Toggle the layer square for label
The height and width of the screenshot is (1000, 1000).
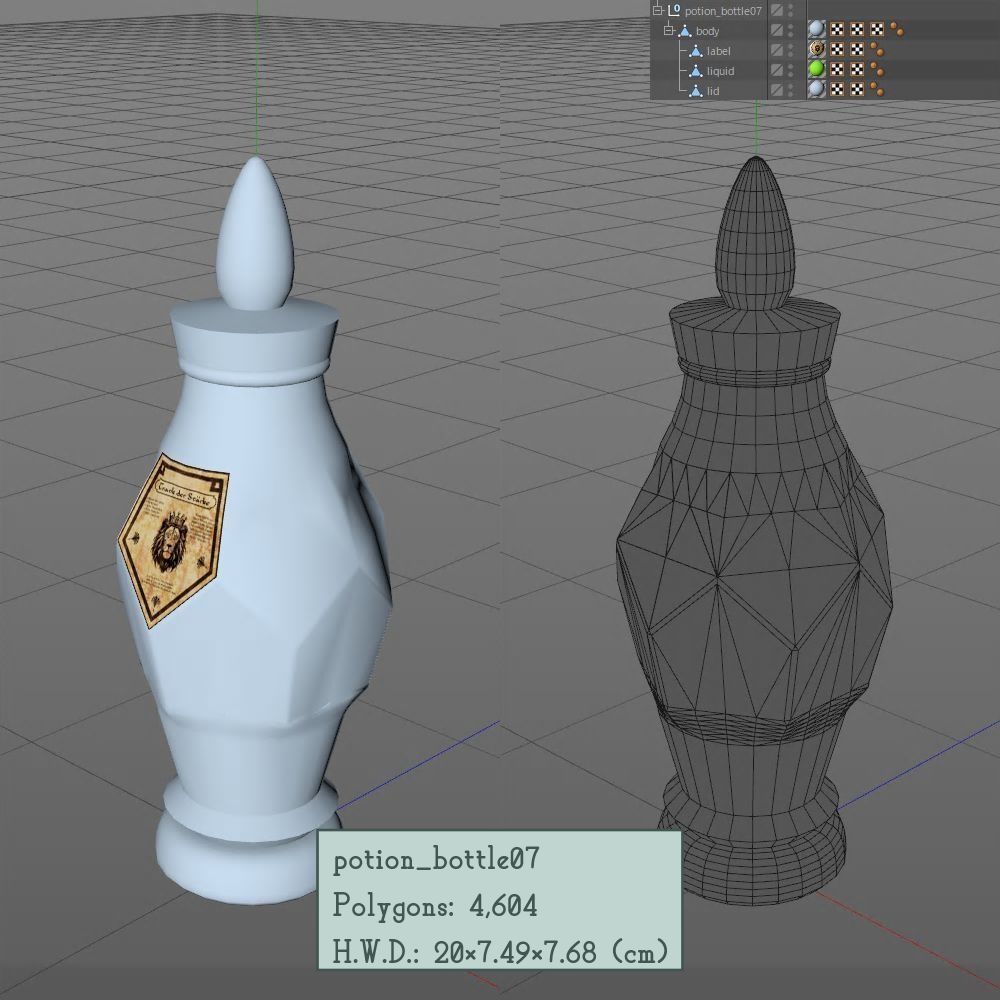(x=776, y=50)
